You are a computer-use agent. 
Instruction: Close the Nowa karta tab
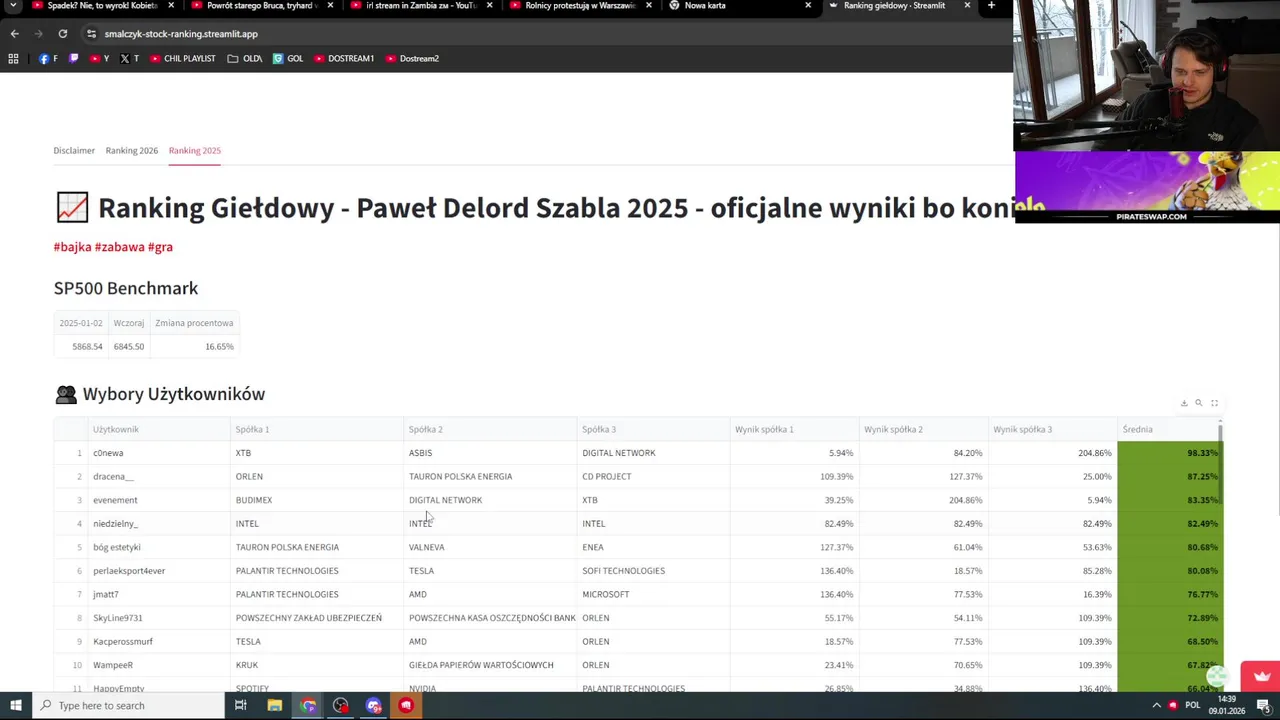[808, 6]
